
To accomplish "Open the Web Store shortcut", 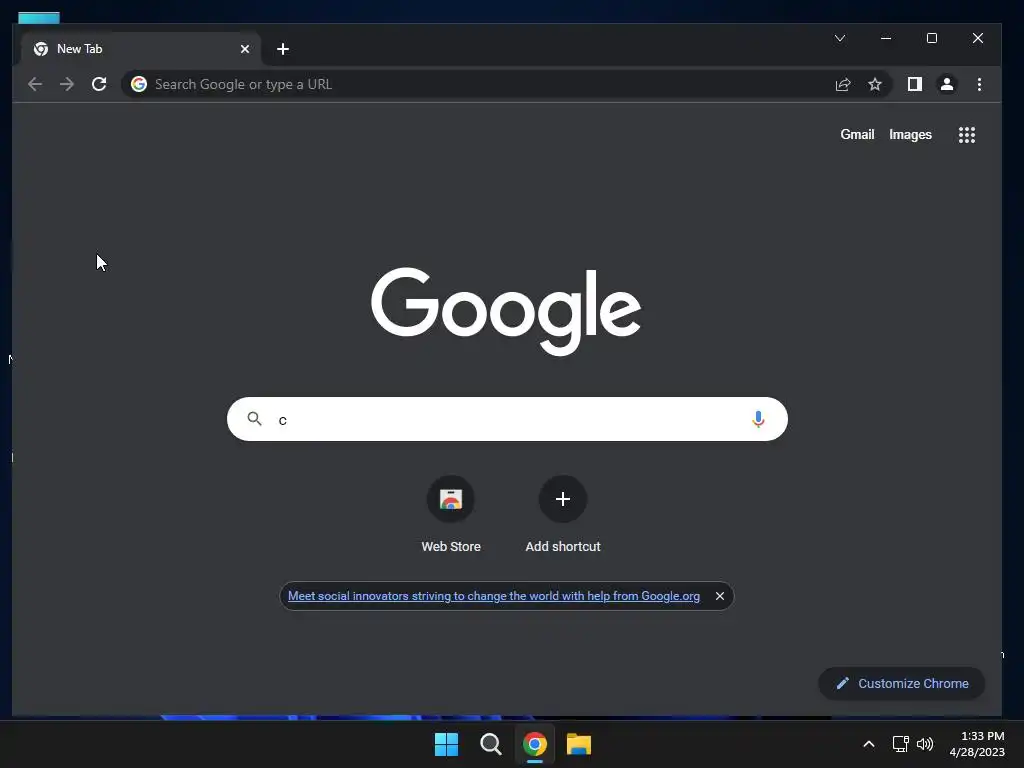I will pyautogui.click(x=451, y=515).
